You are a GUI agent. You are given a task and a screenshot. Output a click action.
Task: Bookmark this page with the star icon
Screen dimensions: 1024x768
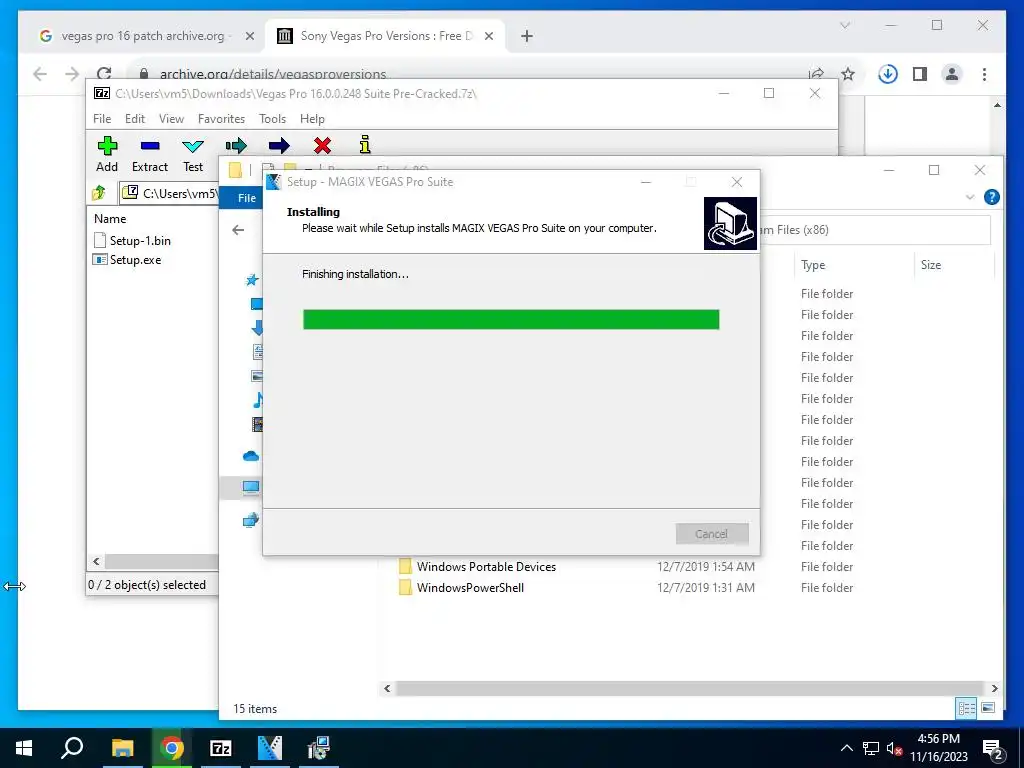click(848, 74)
